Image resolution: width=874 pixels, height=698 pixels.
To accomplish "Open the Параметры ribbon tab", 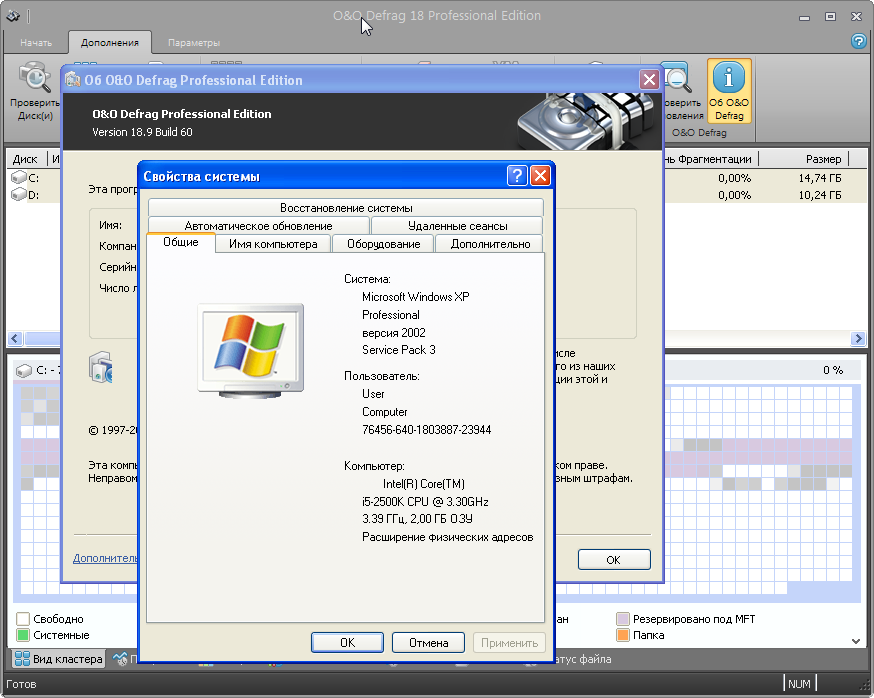I will point(194,43).
